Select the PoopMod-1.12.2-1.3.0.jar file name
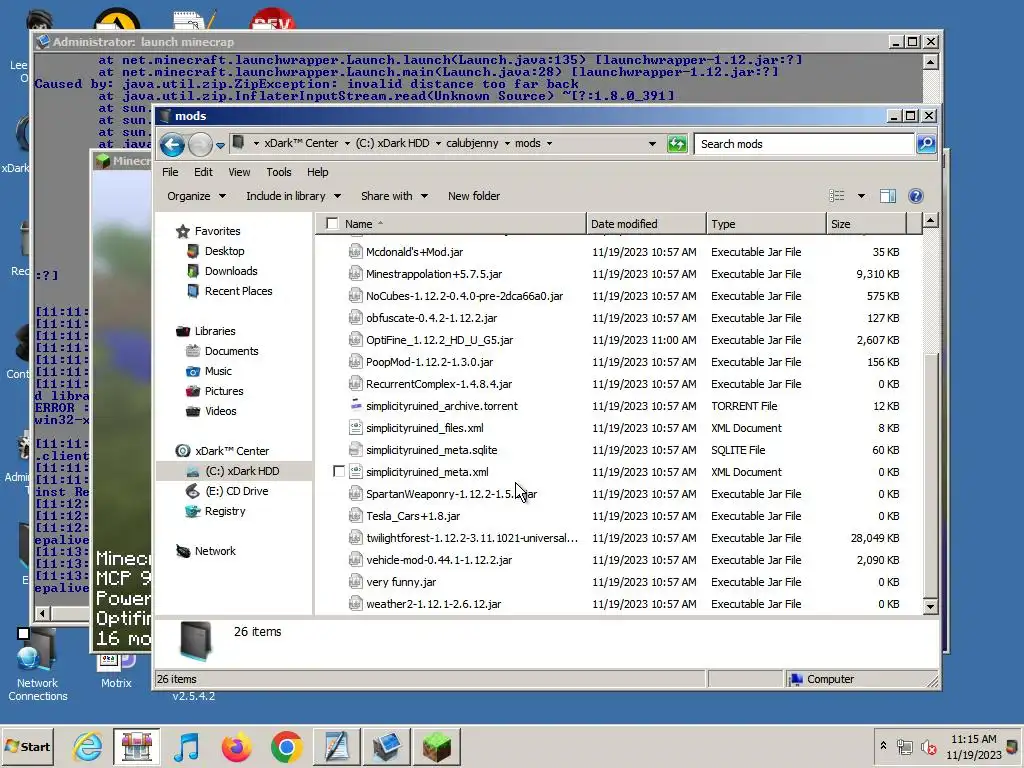Screen dimensions: 1024x768 [429, 362]
